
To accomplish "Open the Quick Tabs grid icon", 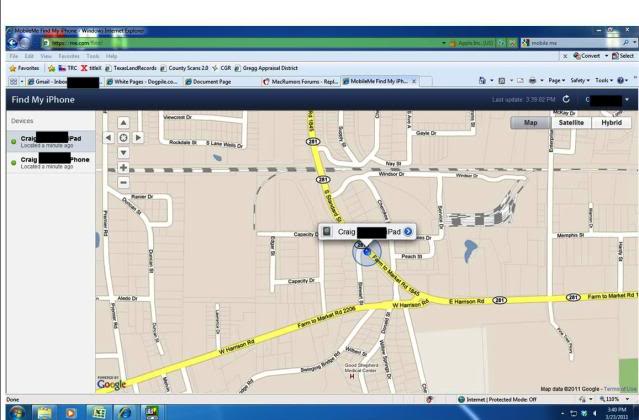I will pyautogui.click(x=13, y=81).
